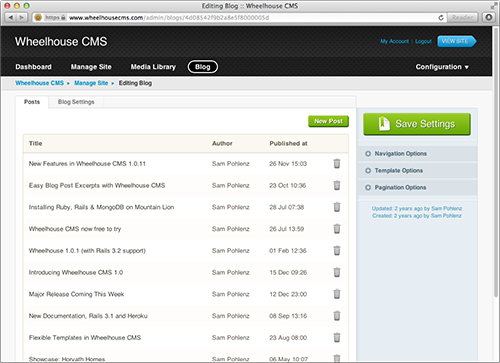Expand Navigation Options section

pyautogui.click(x=417, y=154)
